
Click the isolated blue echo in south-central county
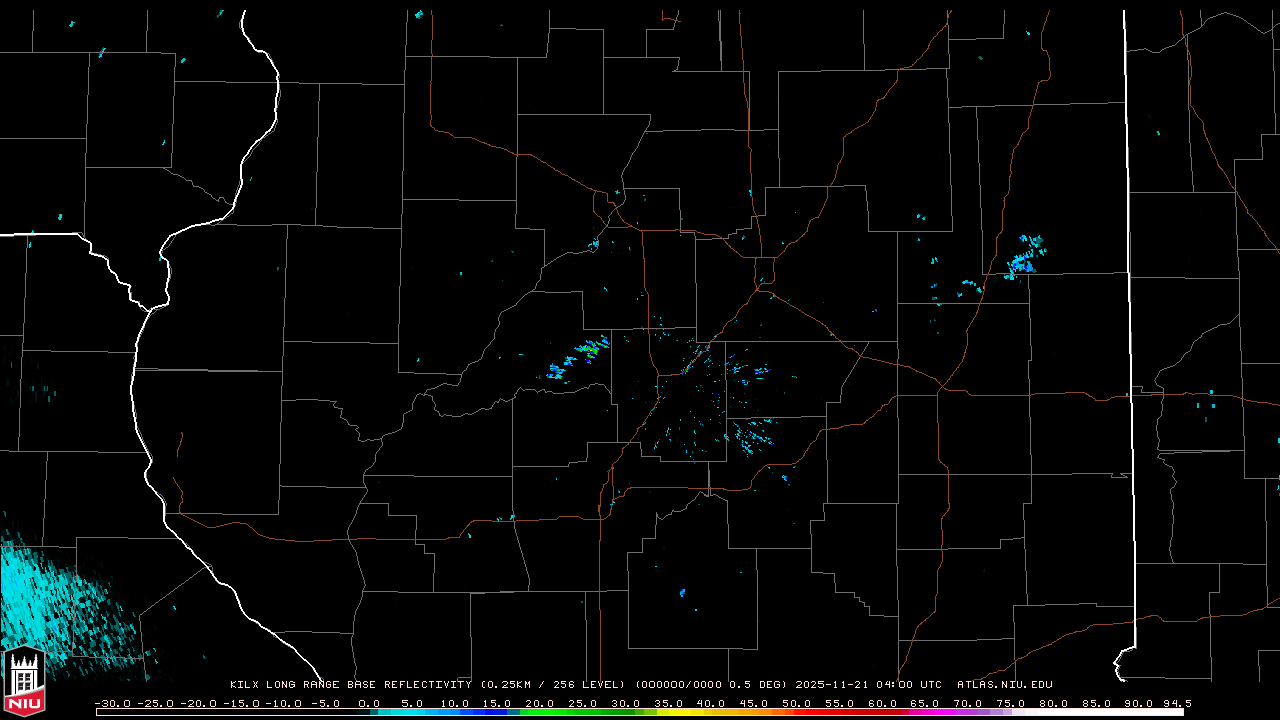coord(682,592)
